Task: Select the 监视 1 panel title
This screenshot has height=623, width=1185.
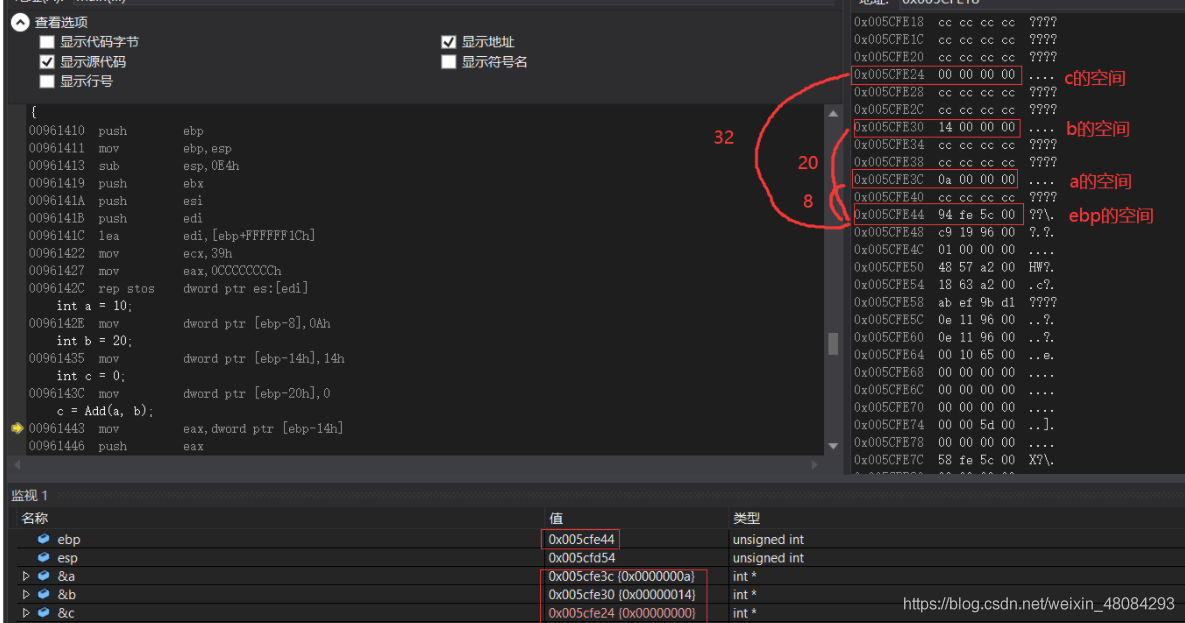Action: (29, 495)
